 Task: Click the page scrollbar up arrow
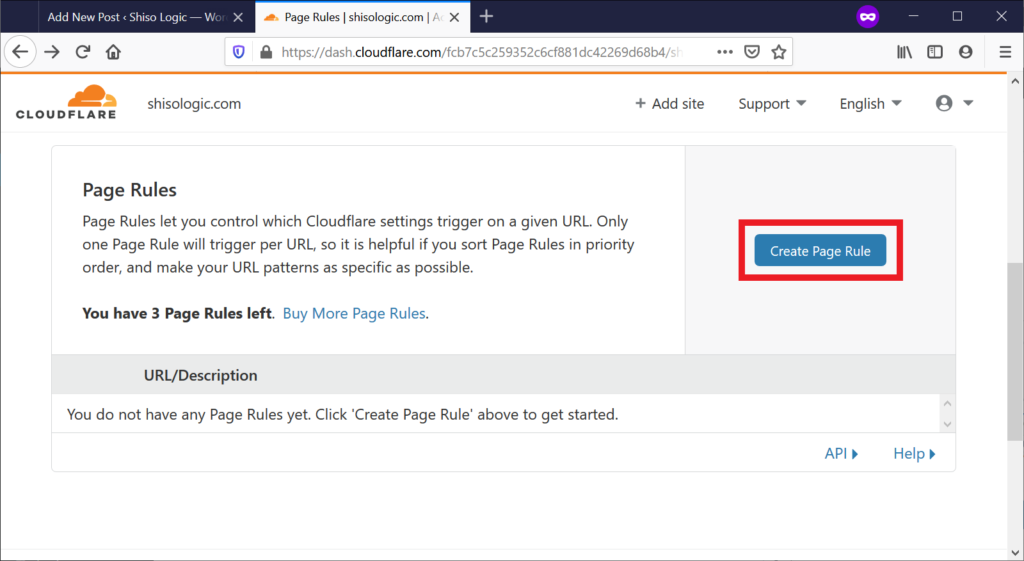(x=1015, y=82)
